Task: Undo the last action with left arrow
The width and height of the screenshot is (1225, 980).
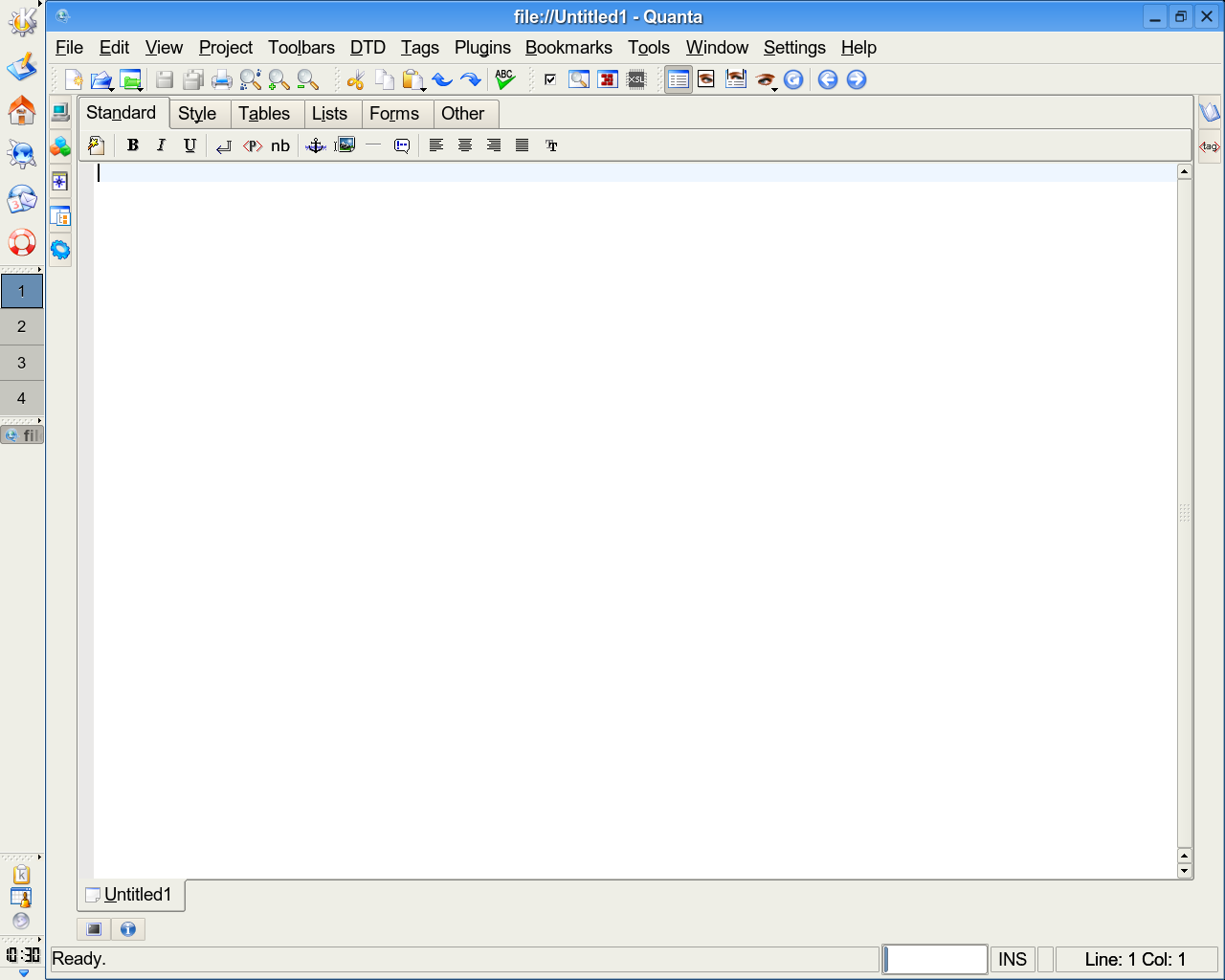Action: tap(442, 79)
